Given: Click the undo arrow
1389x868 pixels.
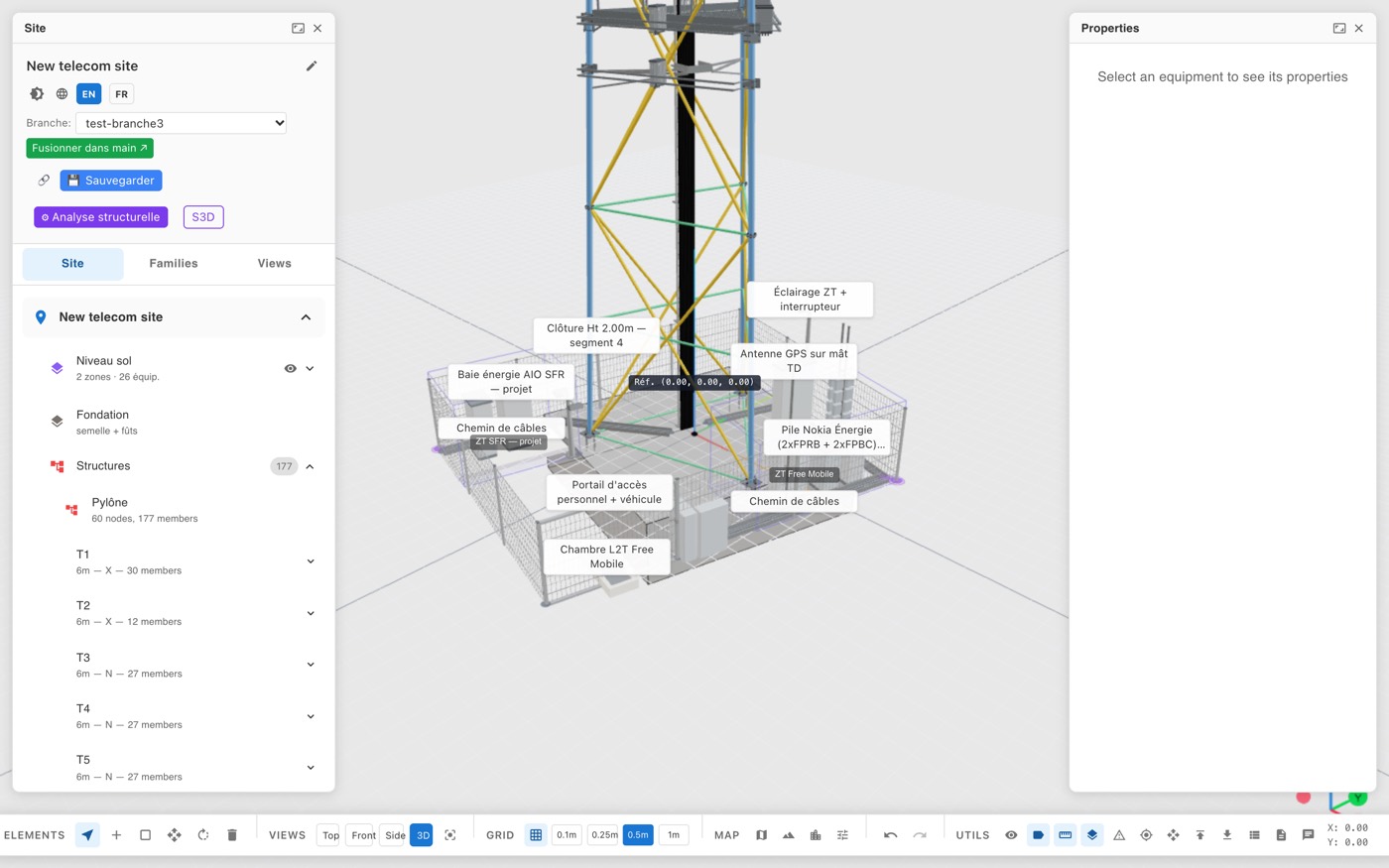Looking at the screenshot, I should pos(891,835).
